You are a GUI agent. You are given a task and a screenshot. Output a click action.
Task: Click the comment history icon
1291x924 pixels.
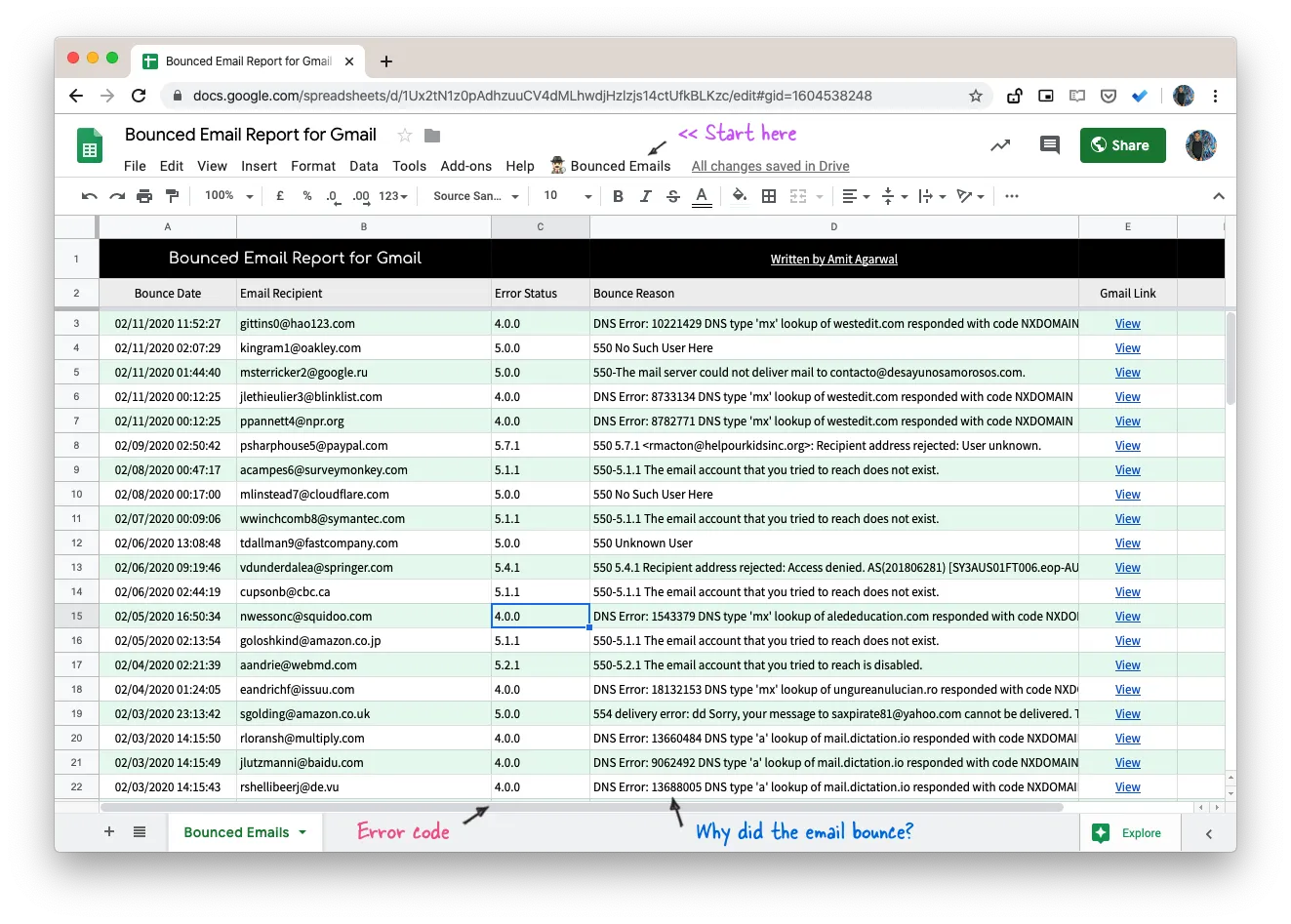[x=1049, y=144]
